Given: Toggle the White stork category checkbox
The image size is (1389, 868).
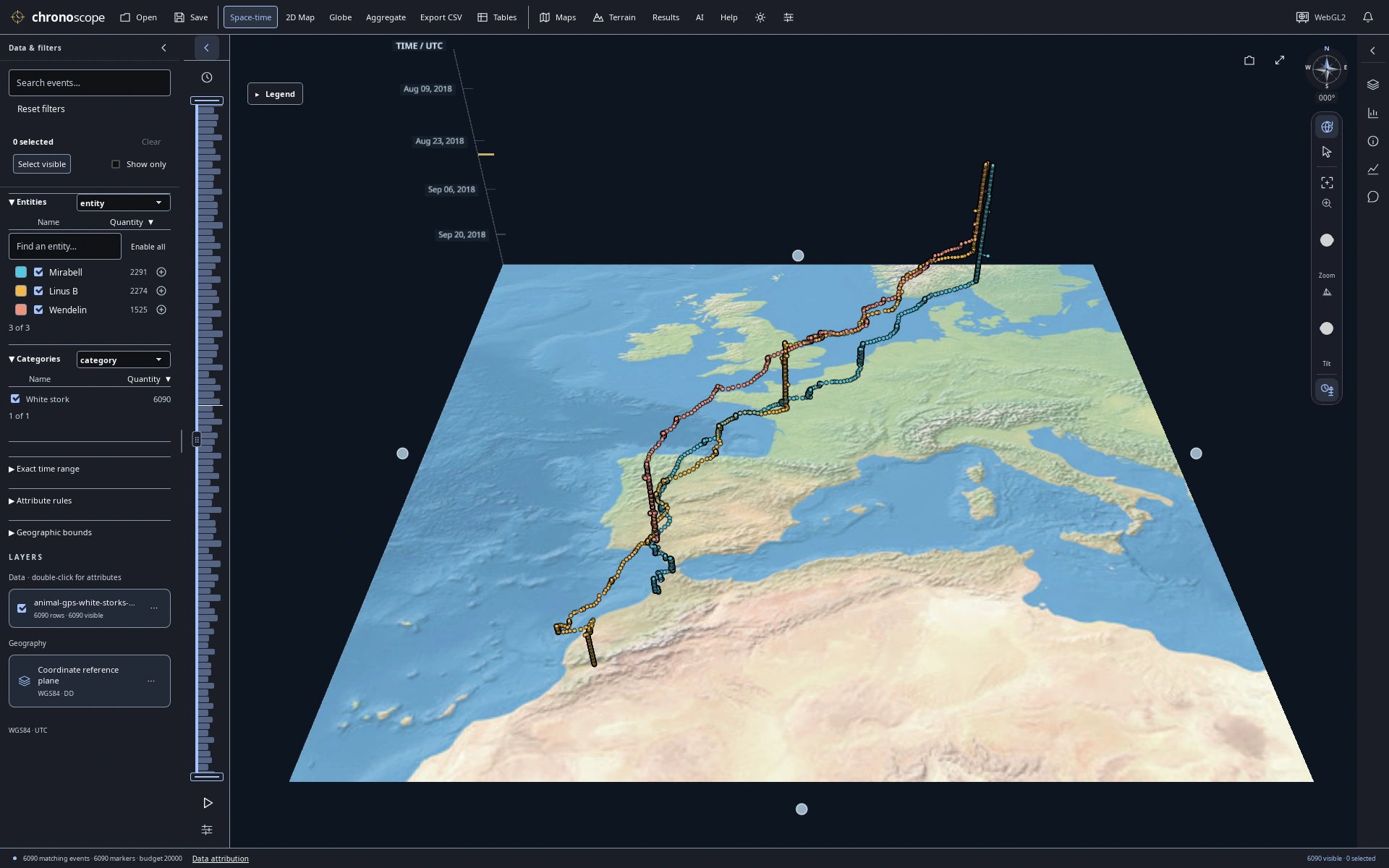Looking at the screenshot, I should tap(15, 399).
